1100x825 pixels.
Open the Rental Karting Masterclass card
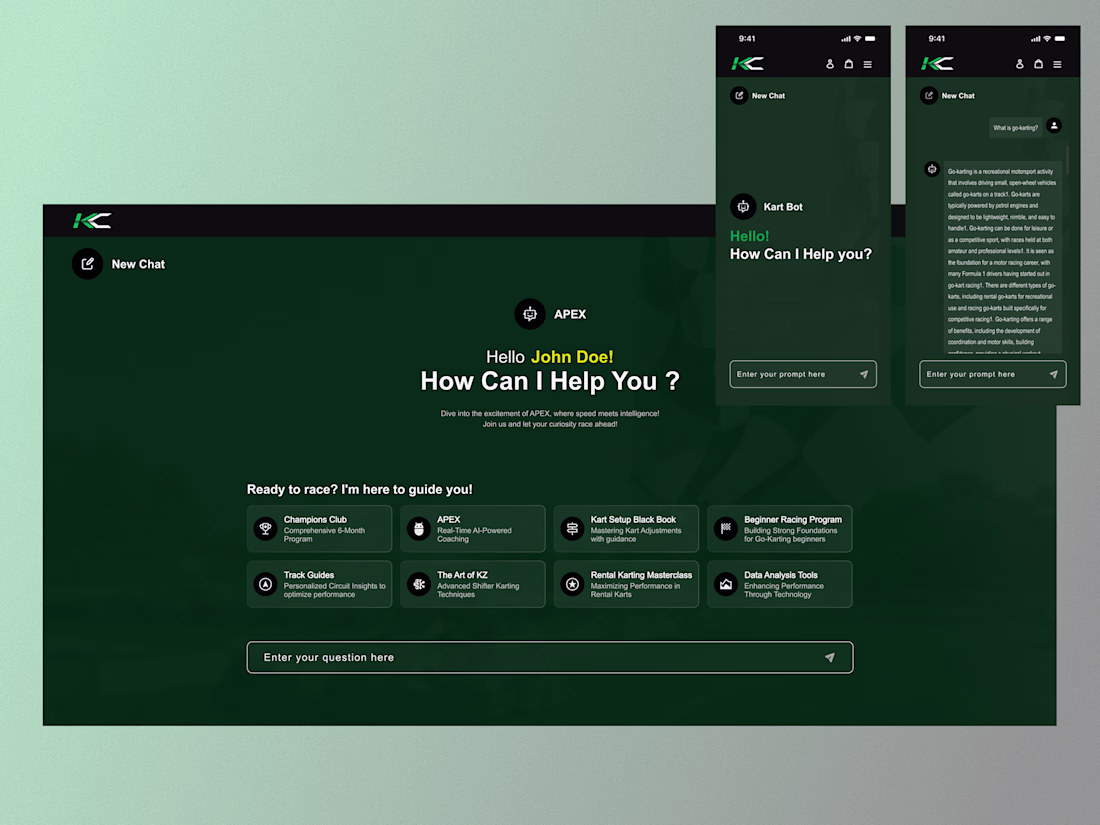click(626, 584)
